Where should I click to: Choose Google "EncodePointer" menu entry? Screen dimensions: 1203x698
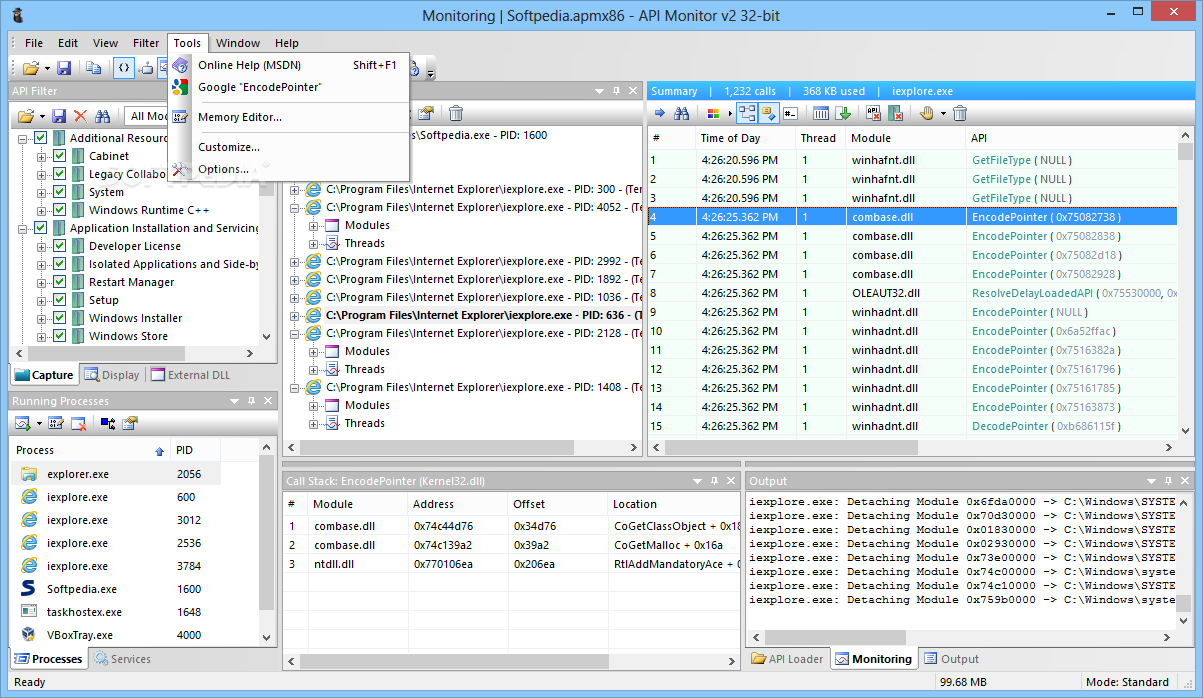click(289, 87)
